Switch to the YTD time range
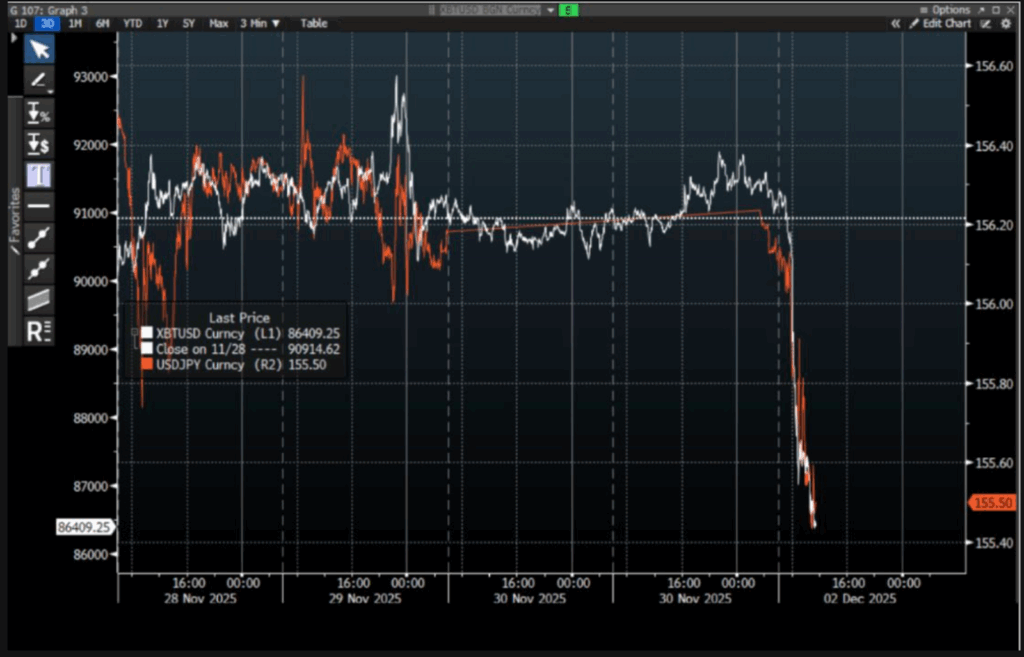The width and height of the screenshot is (1024, 657). click(132, 23)
